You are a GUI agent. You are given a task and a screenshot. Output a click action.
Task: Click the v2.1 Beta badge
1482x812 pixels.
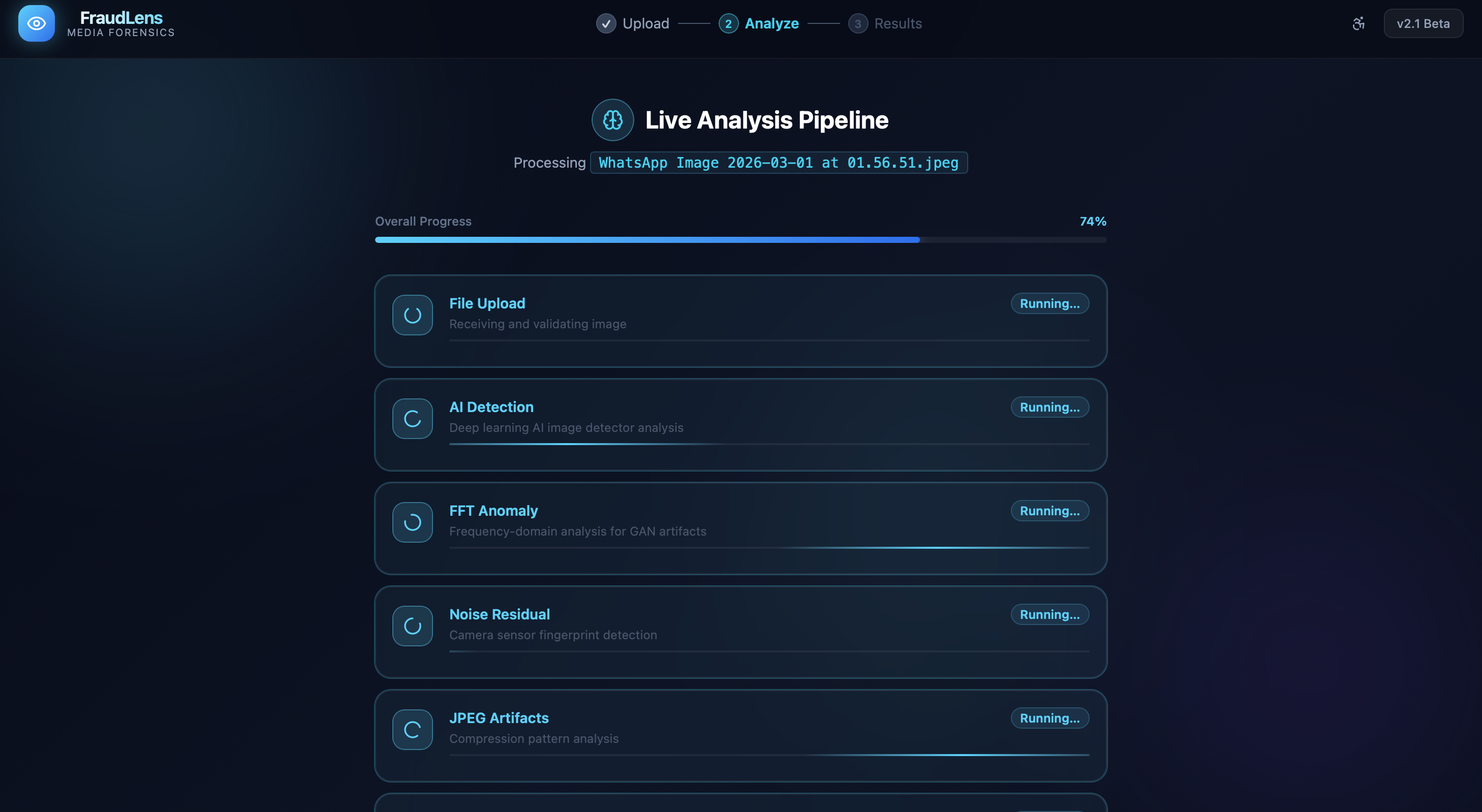(x=1423, y=23)
